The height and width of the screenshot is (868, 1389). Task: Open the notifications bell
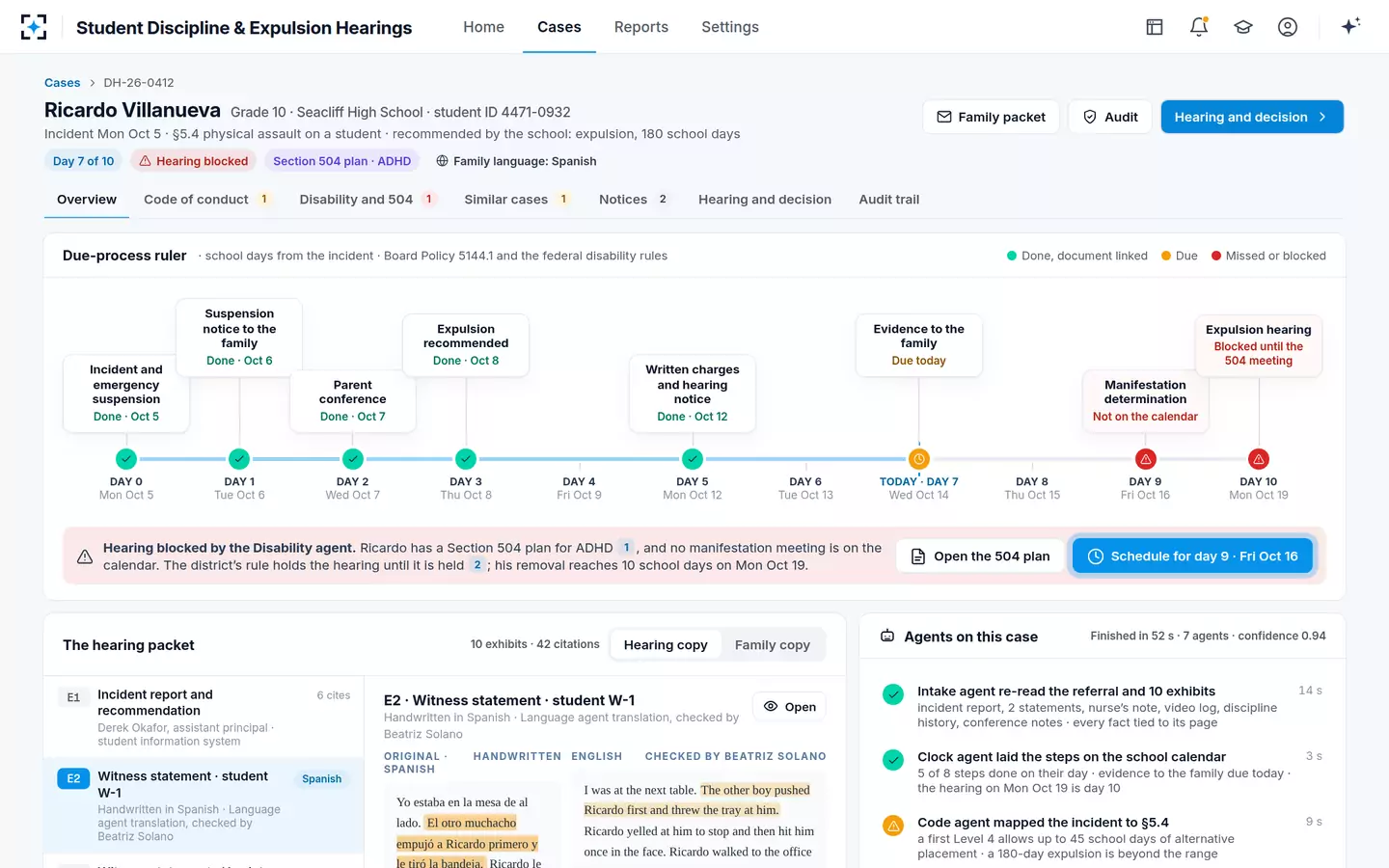[1199, 27]
